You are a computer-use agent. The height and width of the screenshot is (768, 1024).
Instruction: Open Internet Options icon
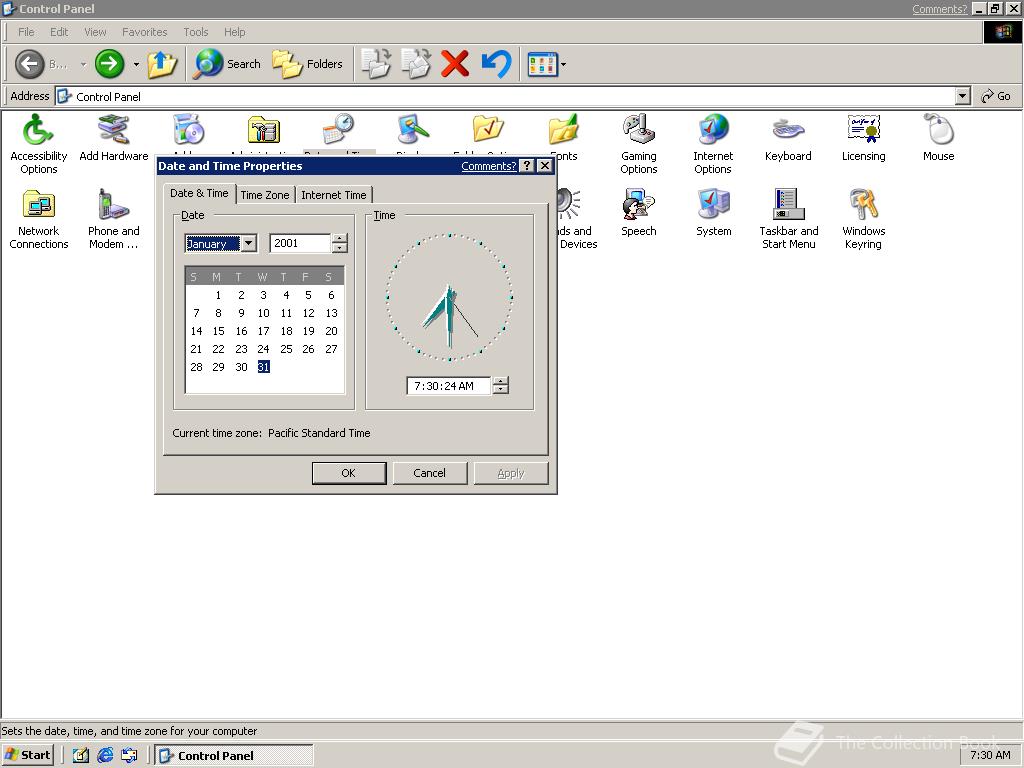tap(713, 144)
